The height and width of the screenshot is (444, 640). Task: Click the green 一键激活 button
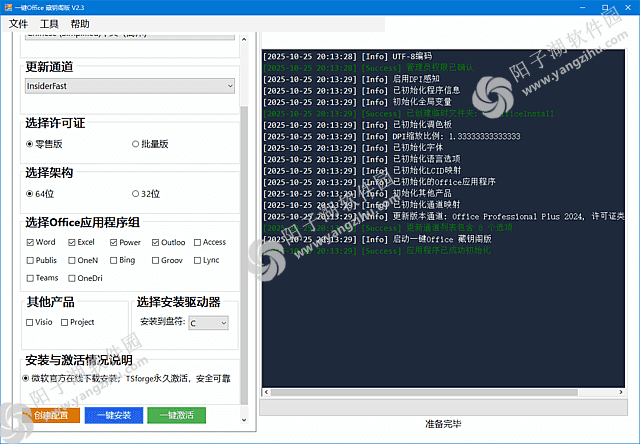176,415
